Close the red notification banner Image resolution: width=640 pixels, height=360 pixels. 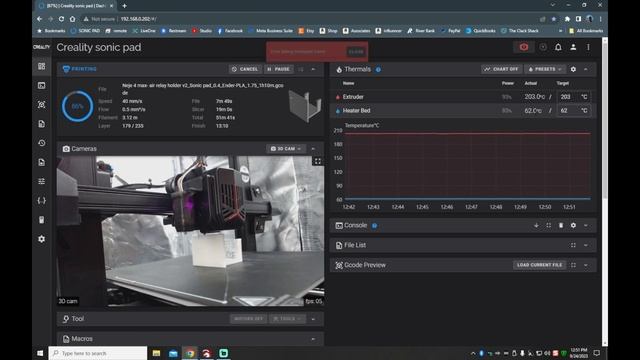(356, 52)
